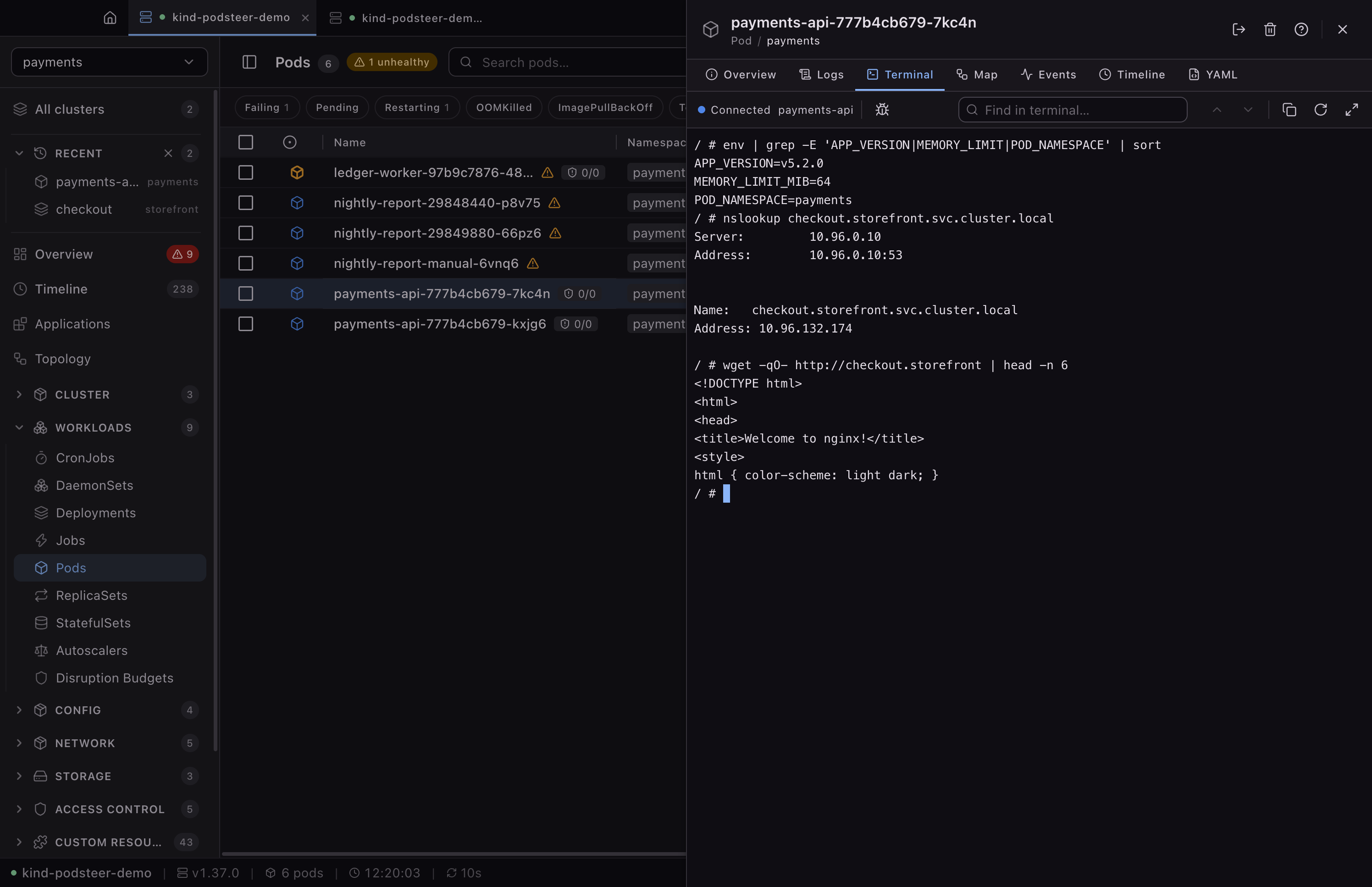
Task: Open the pod in a new view icon
Action: [1239, 29]
